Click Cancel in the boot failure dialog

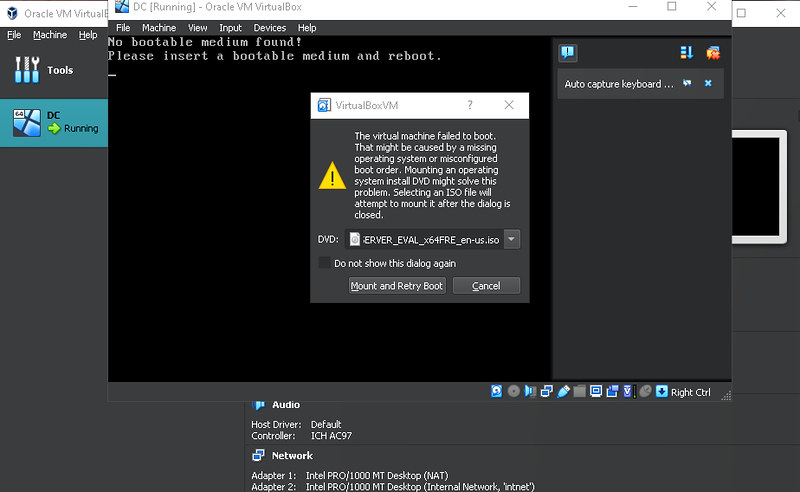click(x=486, y=286)
